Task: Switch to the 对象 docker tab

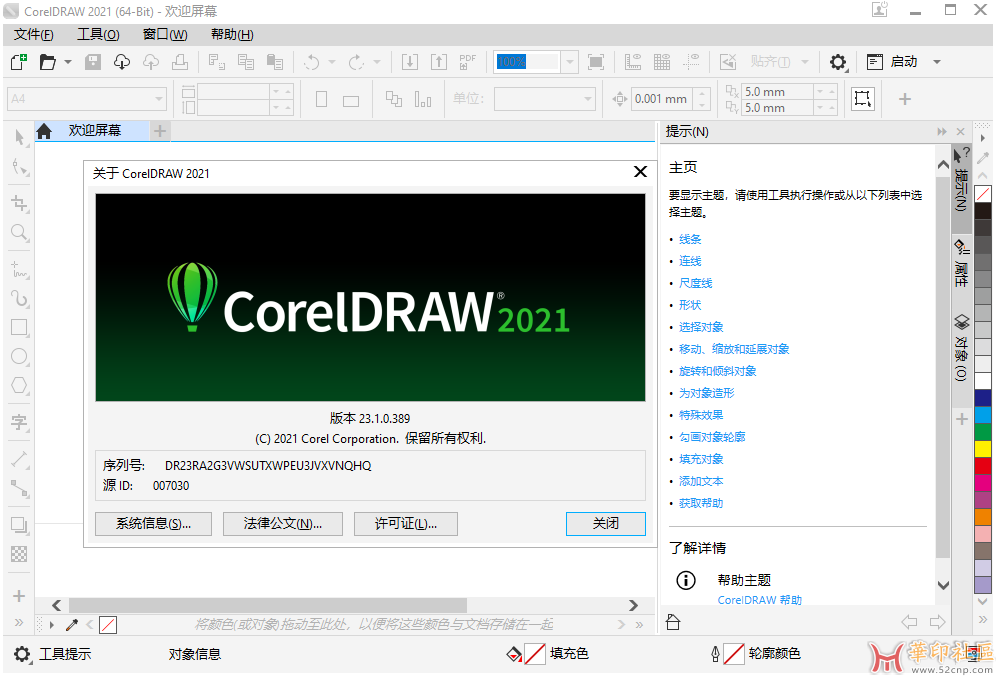Action: point(961,347)
